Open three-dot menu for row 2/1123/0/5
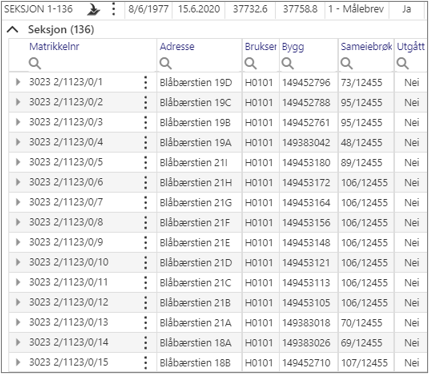The width and height of the screenshot is (429, 374). coord(145,162)
